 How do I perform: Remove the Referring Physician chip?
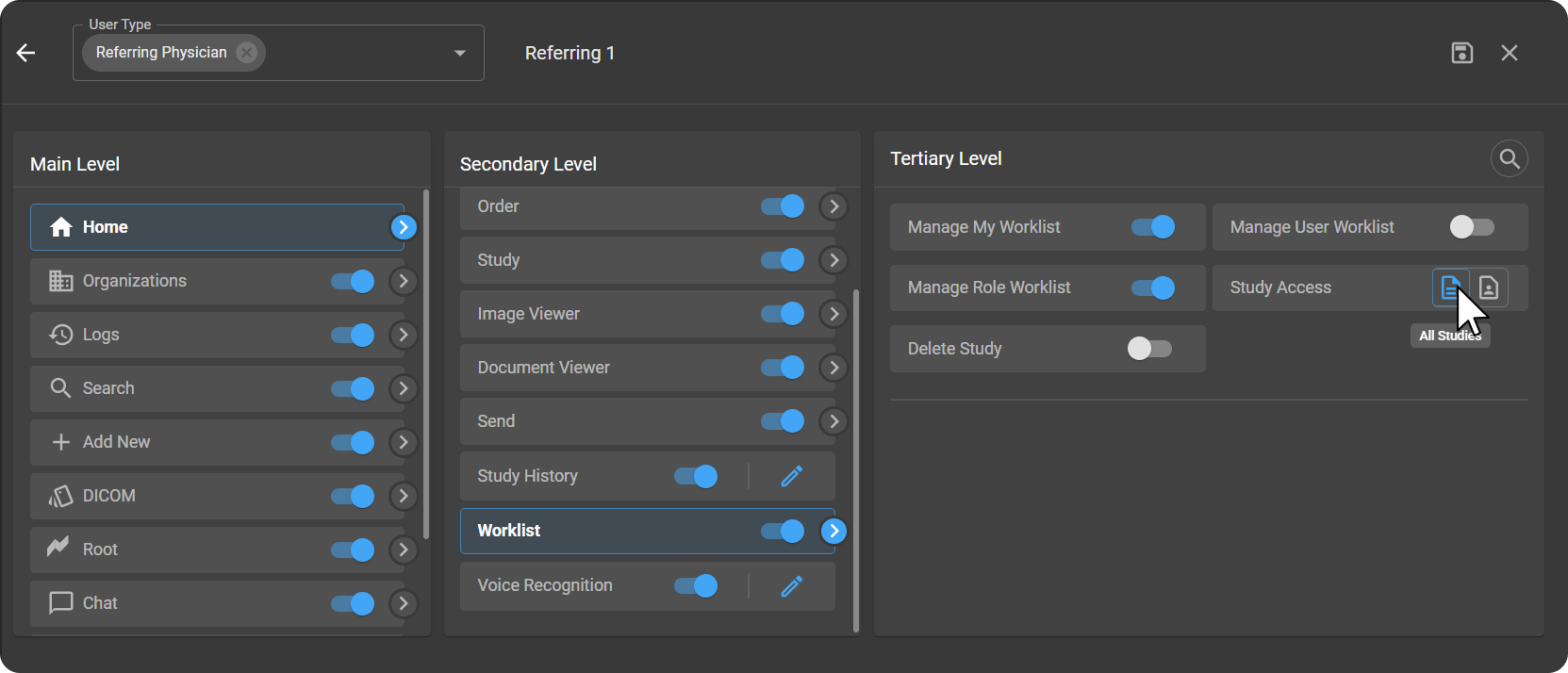tap(247, 53)
